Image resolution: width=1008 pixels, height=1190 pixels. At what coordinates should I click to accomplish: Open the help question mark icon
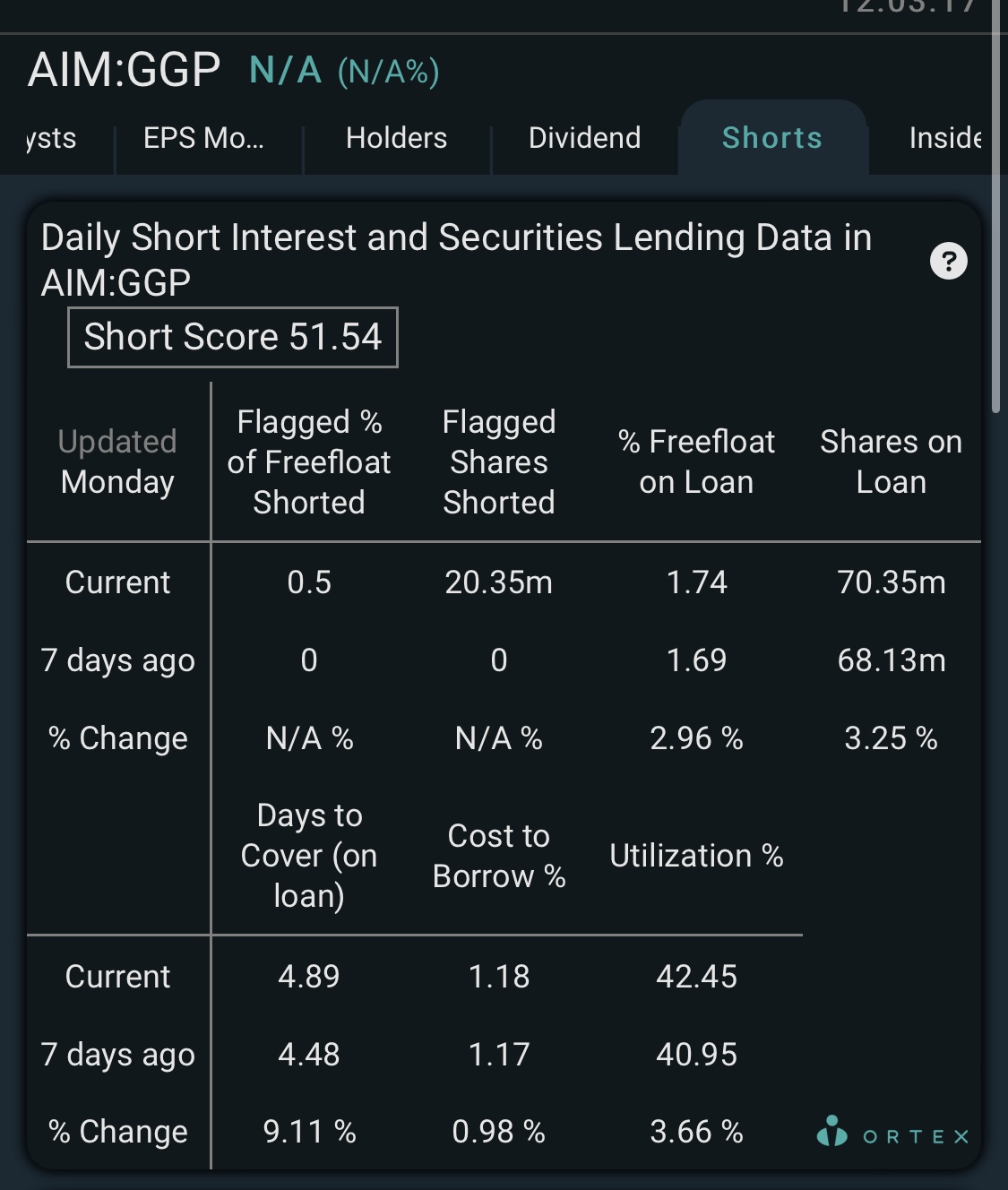pyautogui.click(x=948, y=262)
